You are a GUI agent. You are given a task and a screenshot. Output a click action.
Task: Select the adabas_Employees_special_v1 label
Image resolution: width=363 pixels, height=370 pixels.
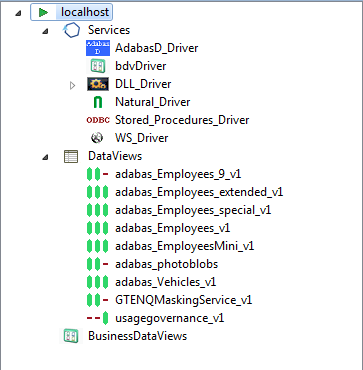coord(193,210)
